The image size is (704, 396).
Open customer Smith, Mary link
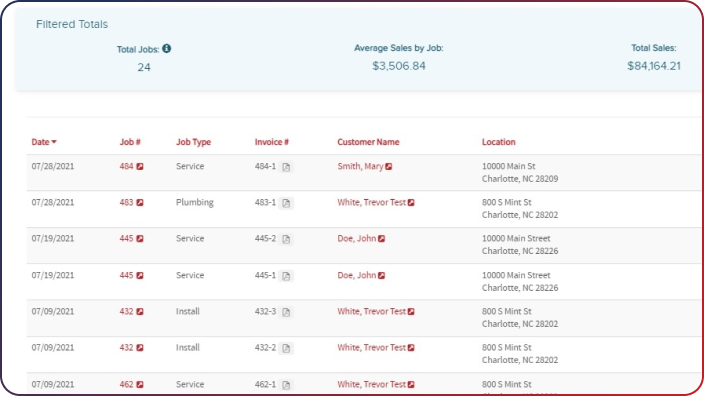[x=360, y=166]
